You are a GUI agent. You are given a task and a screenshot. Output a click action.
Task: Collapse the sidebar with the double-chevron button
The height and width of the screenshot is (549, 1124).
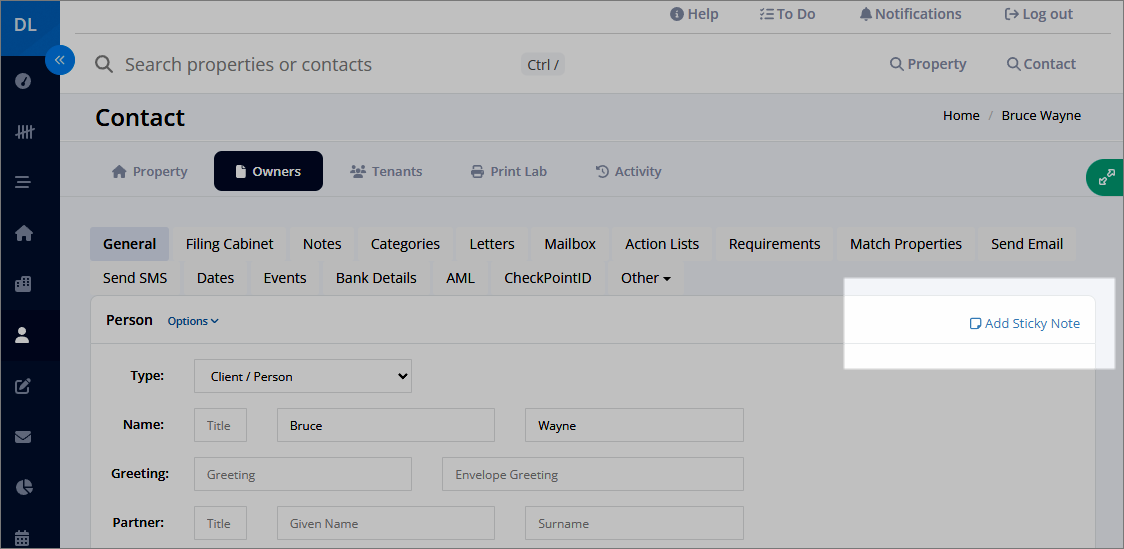tap(59, 60)
